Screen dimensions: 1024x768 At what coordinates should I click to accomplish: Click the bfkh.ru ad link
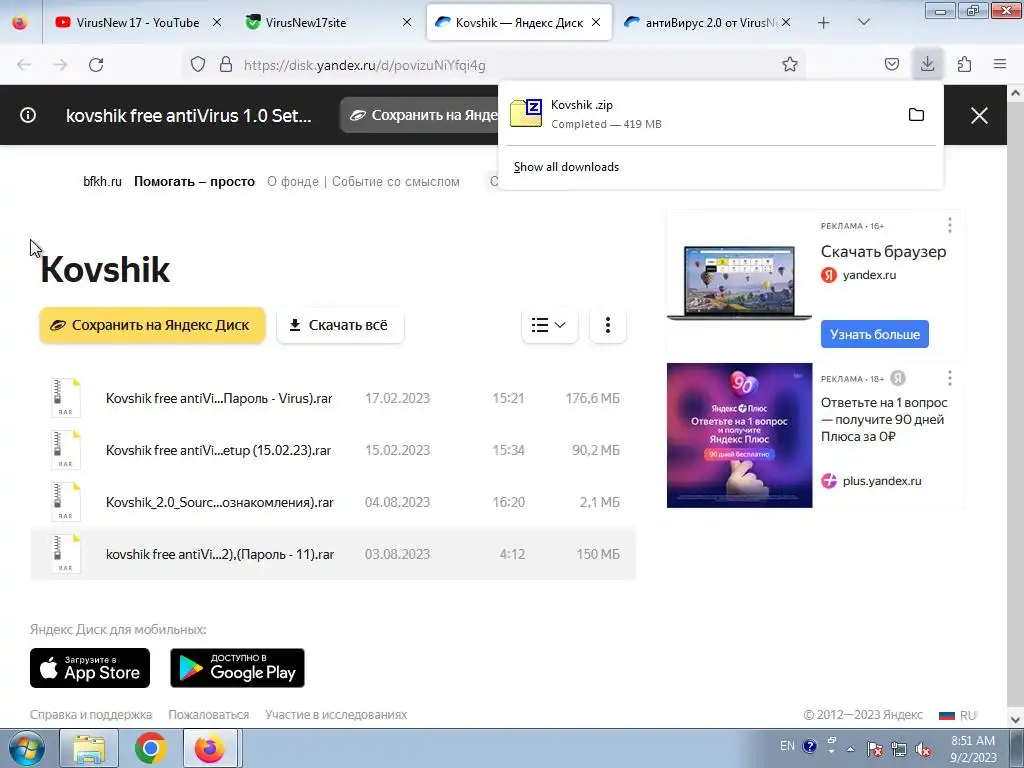pyautogui.click(x=103, y=182)
